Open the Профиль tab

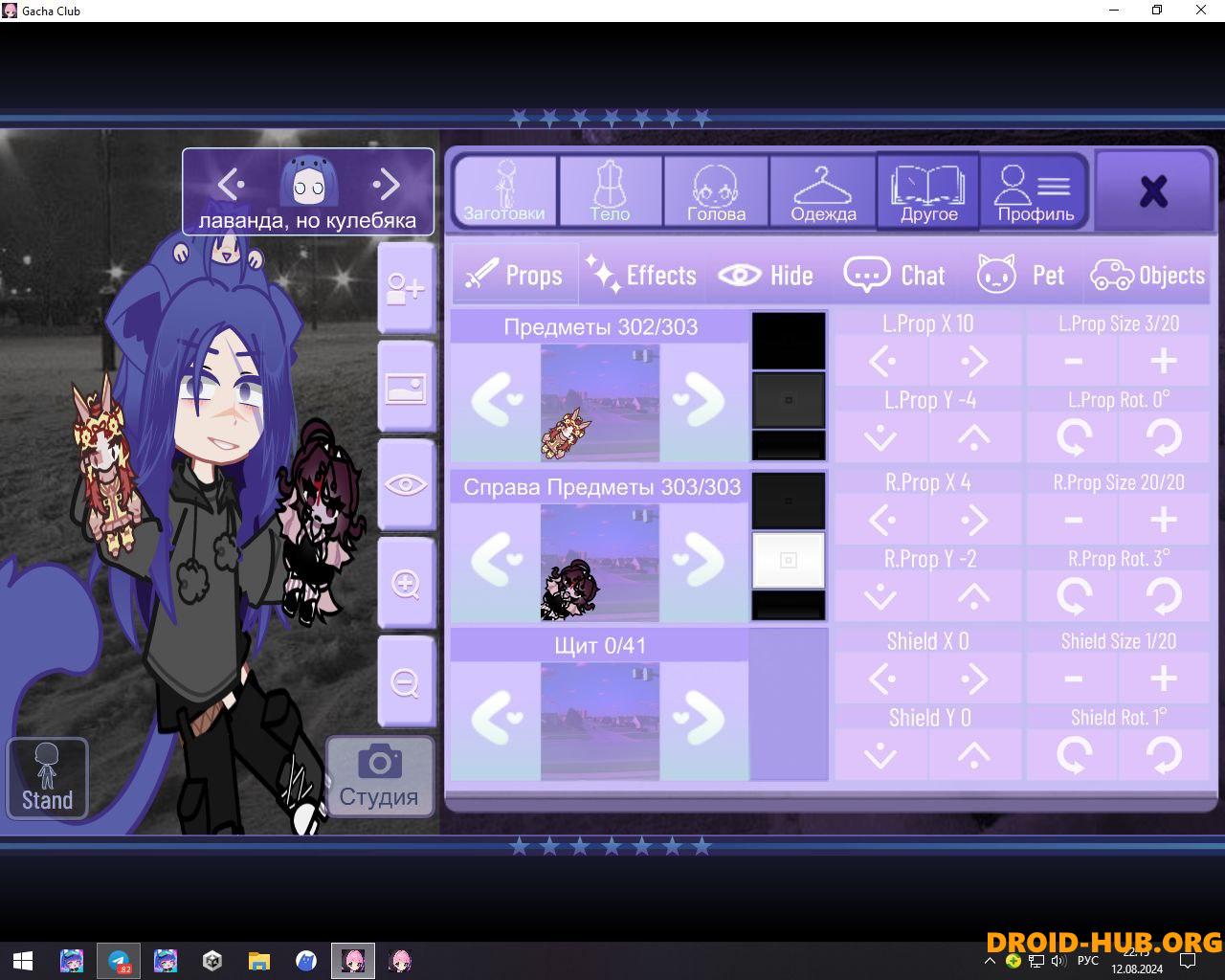click(1035, 192)
